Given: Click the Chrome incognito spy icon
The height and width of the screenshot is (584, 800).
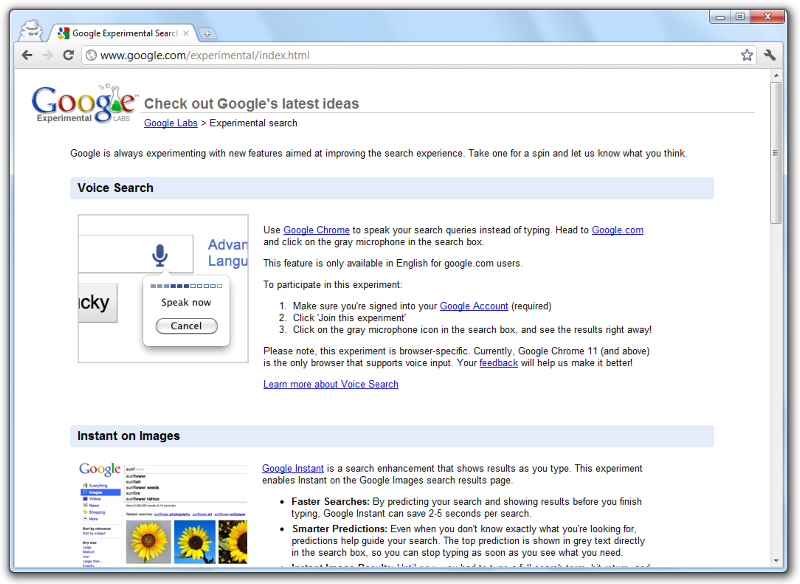Looking at the screenshot, I should (x=32, y=31).
